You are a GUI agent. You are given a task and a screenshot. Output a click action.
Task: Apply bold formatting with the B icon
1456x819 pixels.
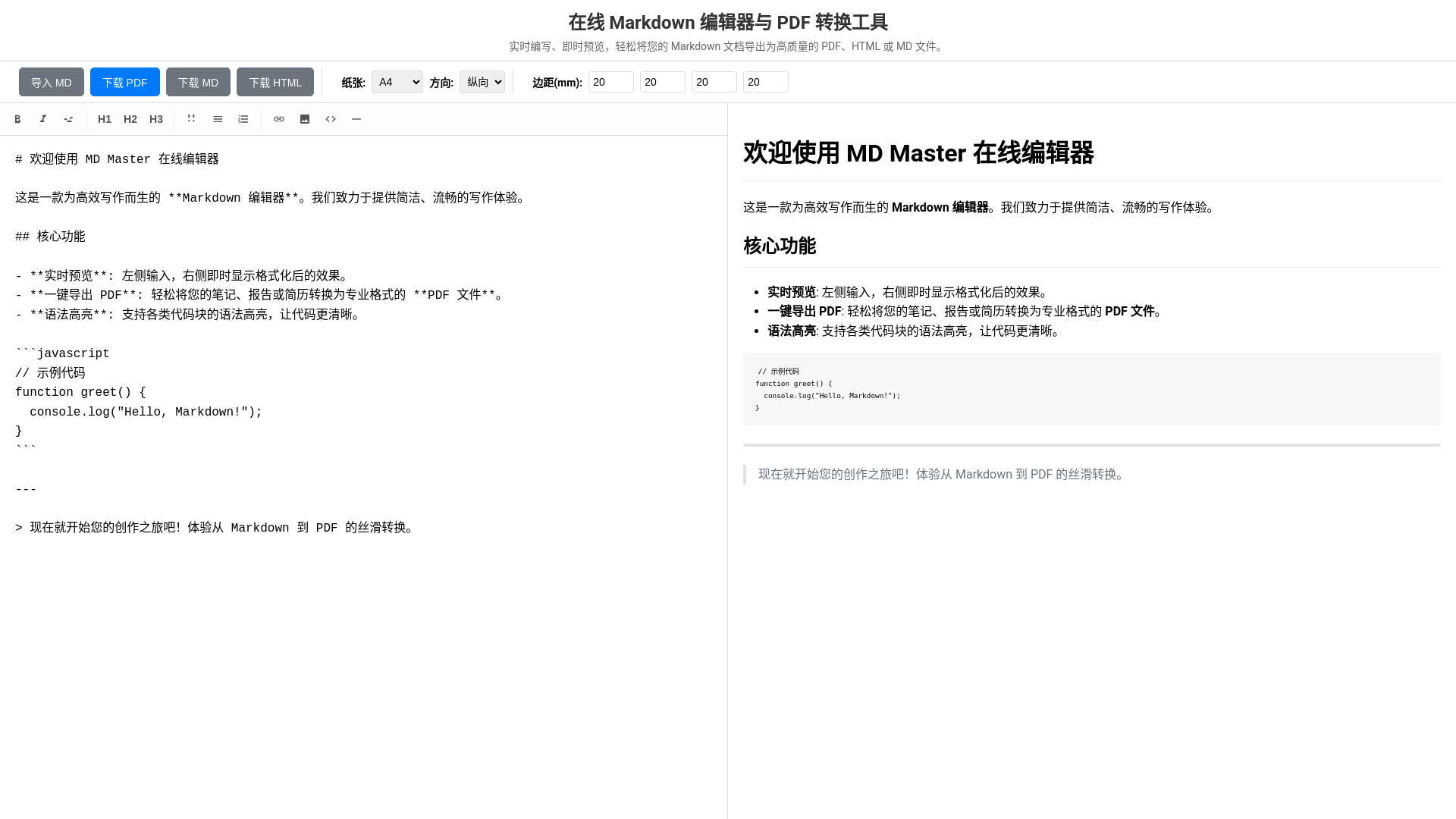17,119
